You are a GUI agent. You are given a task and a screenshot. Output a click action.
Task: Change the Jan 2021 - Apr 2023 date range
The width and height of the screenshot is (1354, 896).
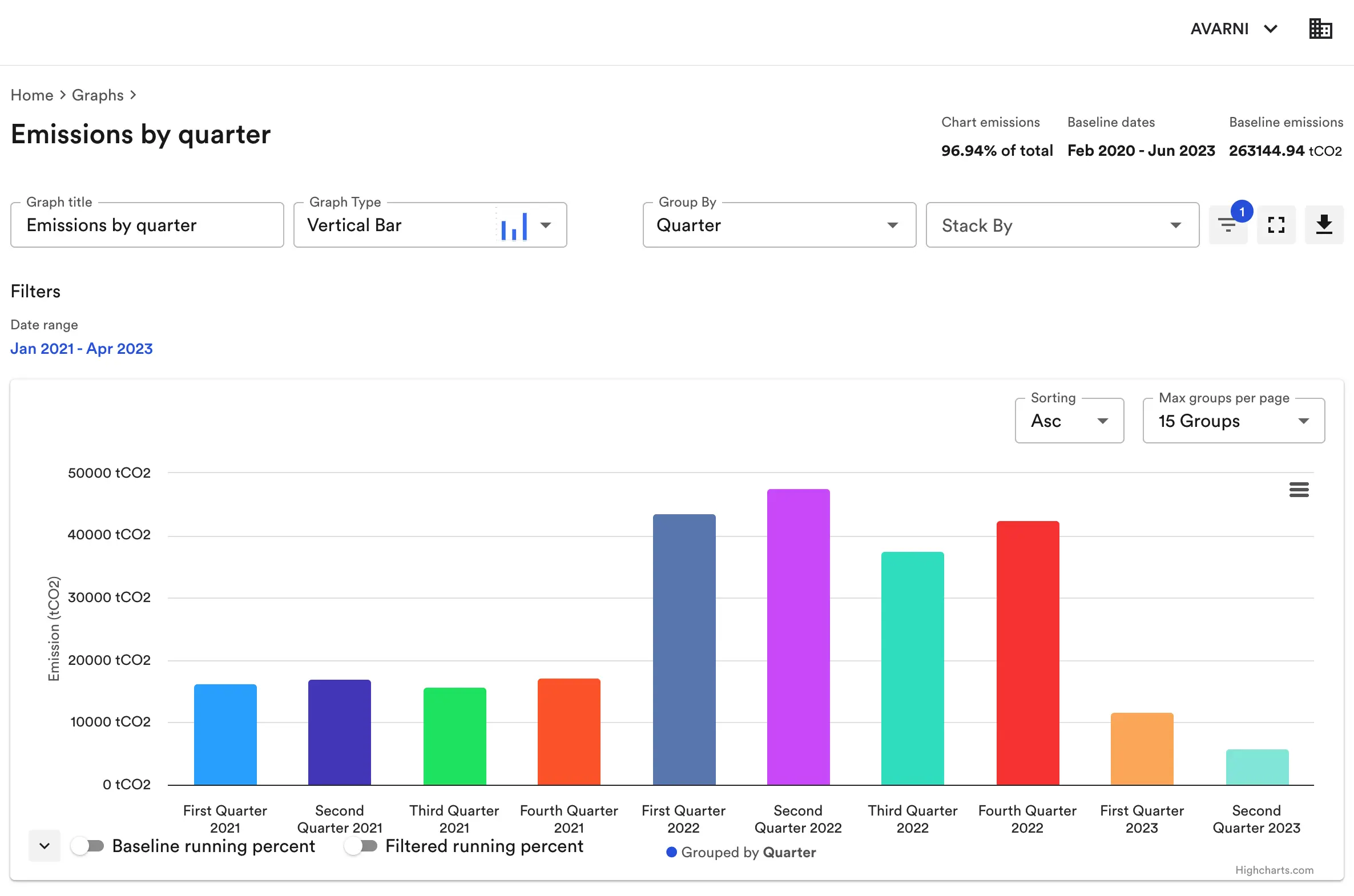81,348
